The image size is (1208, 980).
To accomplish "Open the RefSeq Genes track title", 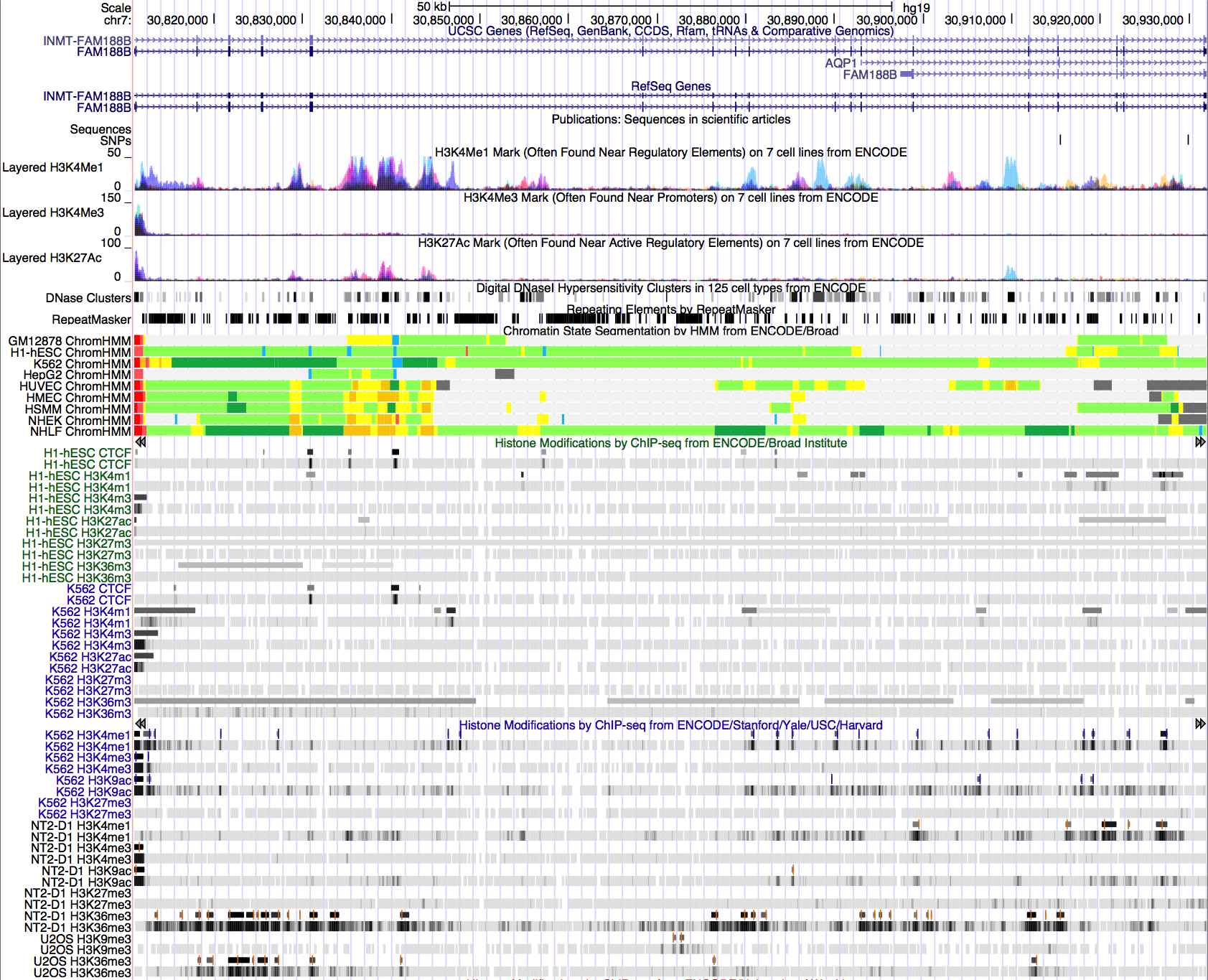I will [x=670, y=86].
